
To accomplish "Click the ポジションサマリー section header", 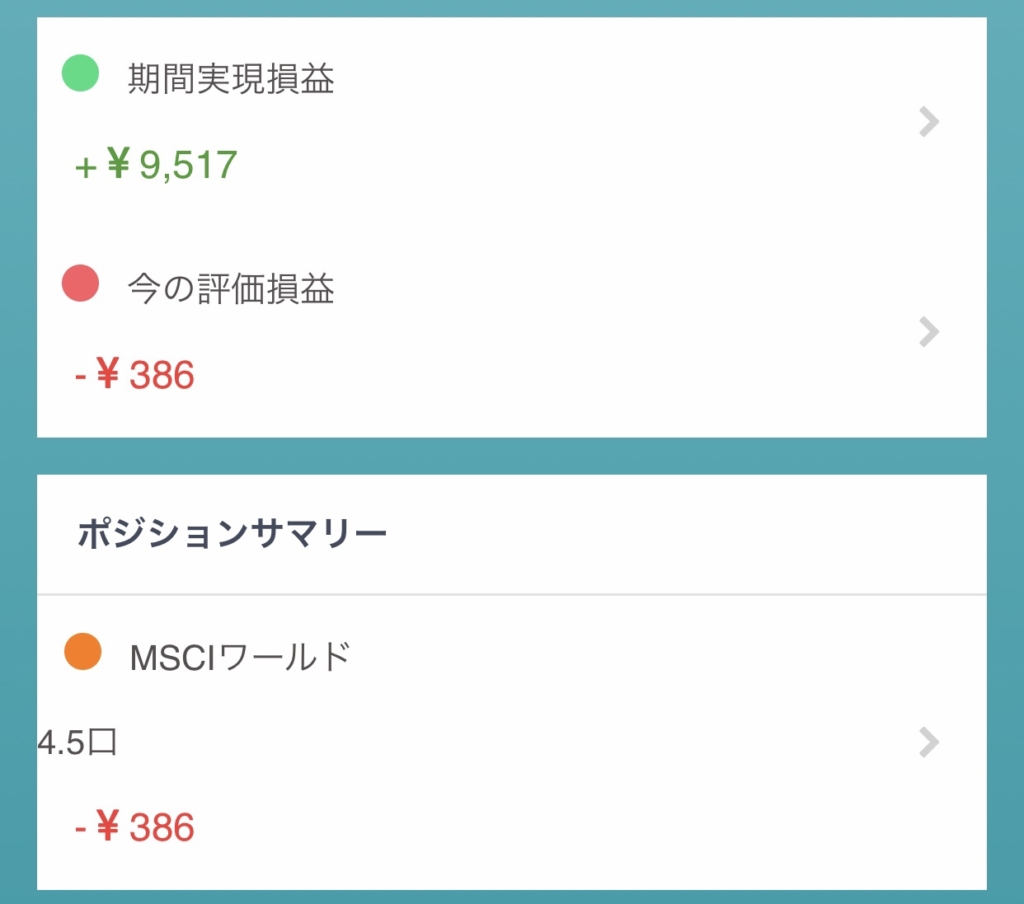I will click(232, 533).
